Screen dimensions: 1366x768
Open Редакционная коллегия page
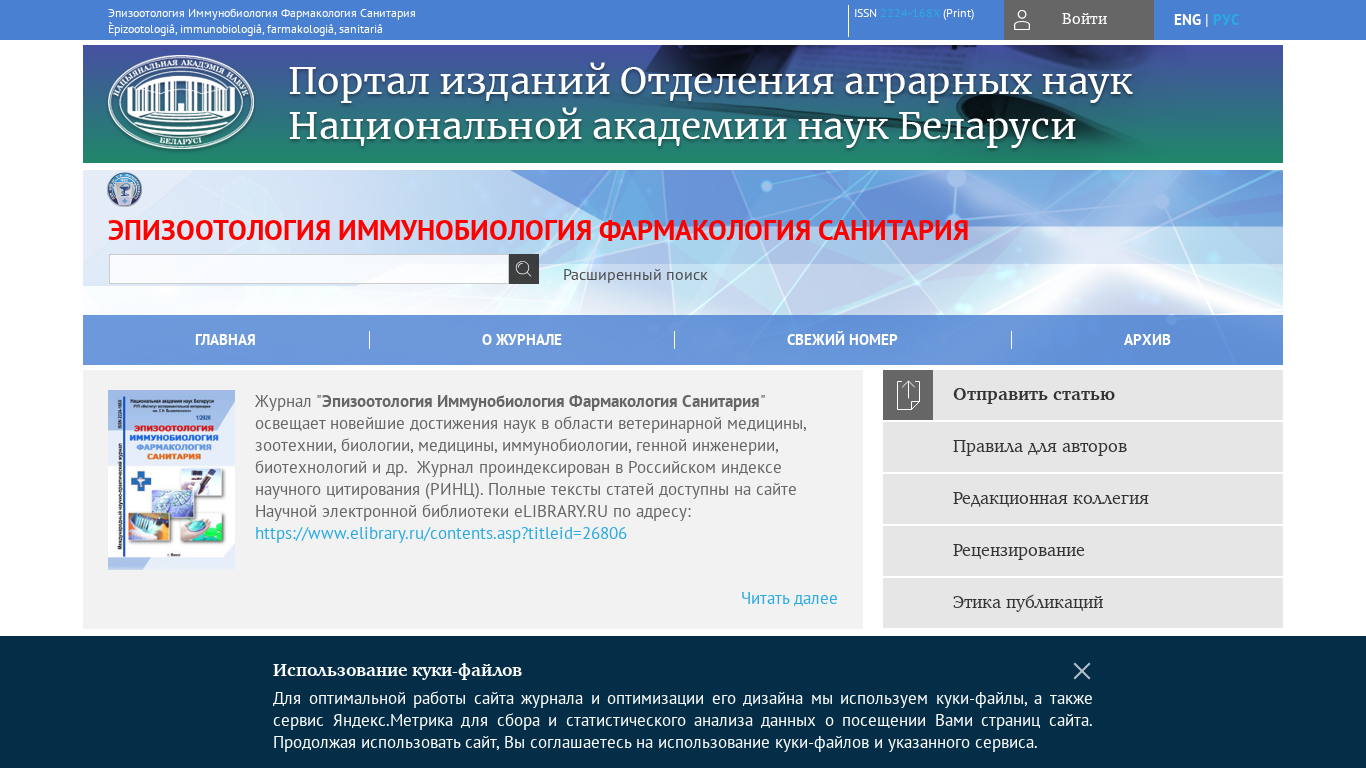[x=1083, y=499]
